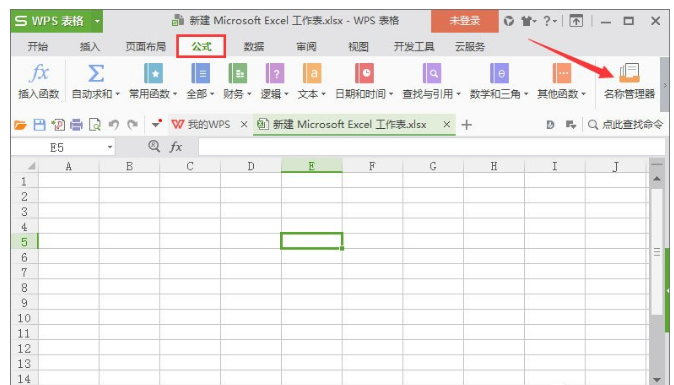Click the vertical scrollbar down arrow
Screen dimensions: 674x385
[x=656, y=379]
